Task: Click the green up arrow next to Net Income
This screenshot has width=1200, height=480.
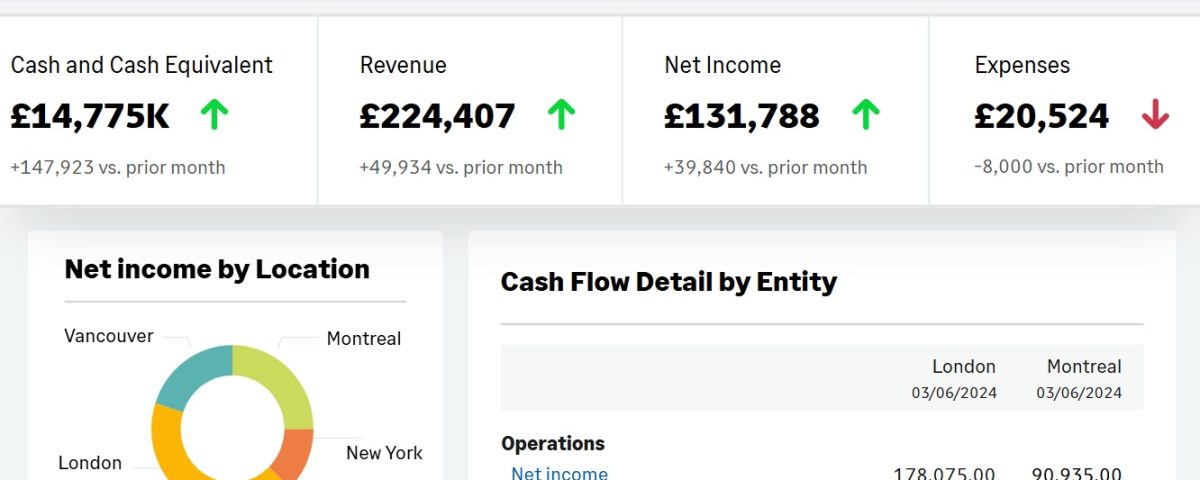Action: pyautogui.click(x=865, y=115)
